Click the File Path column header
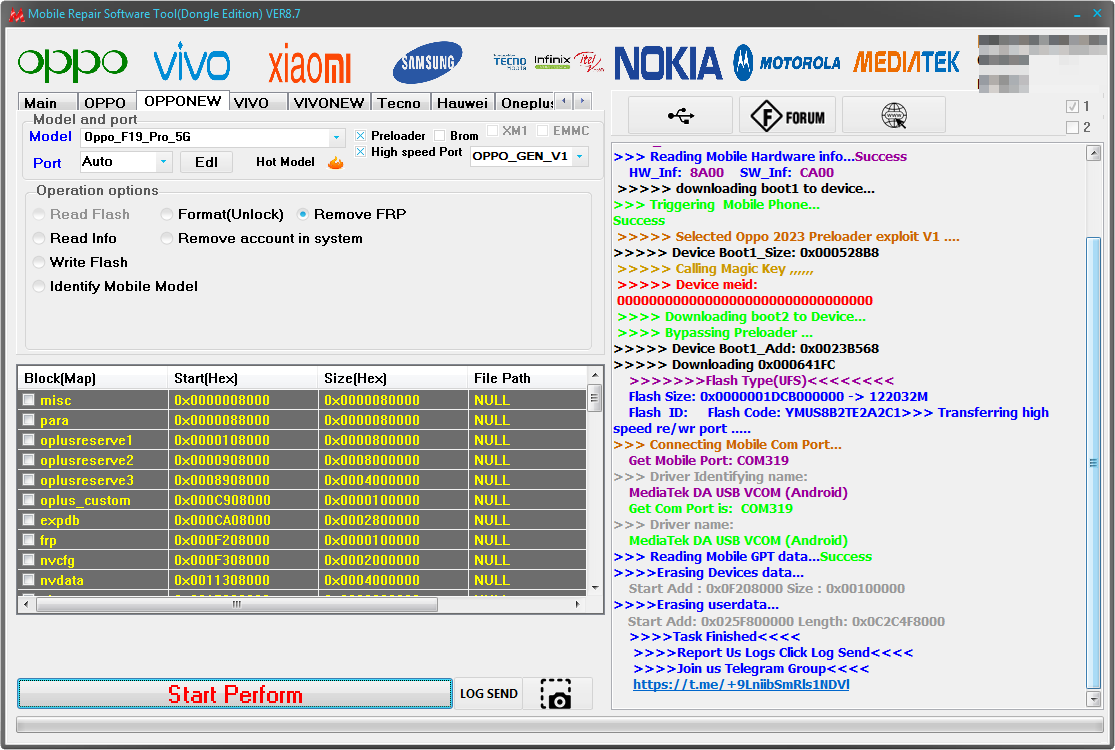Image resolution: width=1115 pixels, height=750 pixels. click(527, 378)
